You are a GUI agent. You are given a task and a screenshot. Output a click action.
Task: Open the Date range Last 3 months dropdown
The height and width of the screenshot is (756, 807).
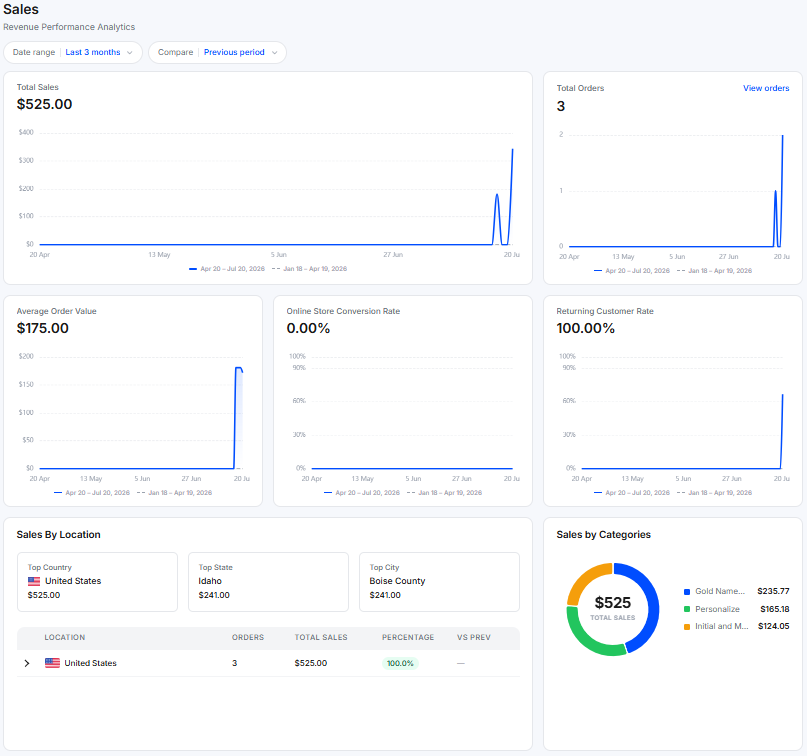pyautogui.click(x=73, y=52)
